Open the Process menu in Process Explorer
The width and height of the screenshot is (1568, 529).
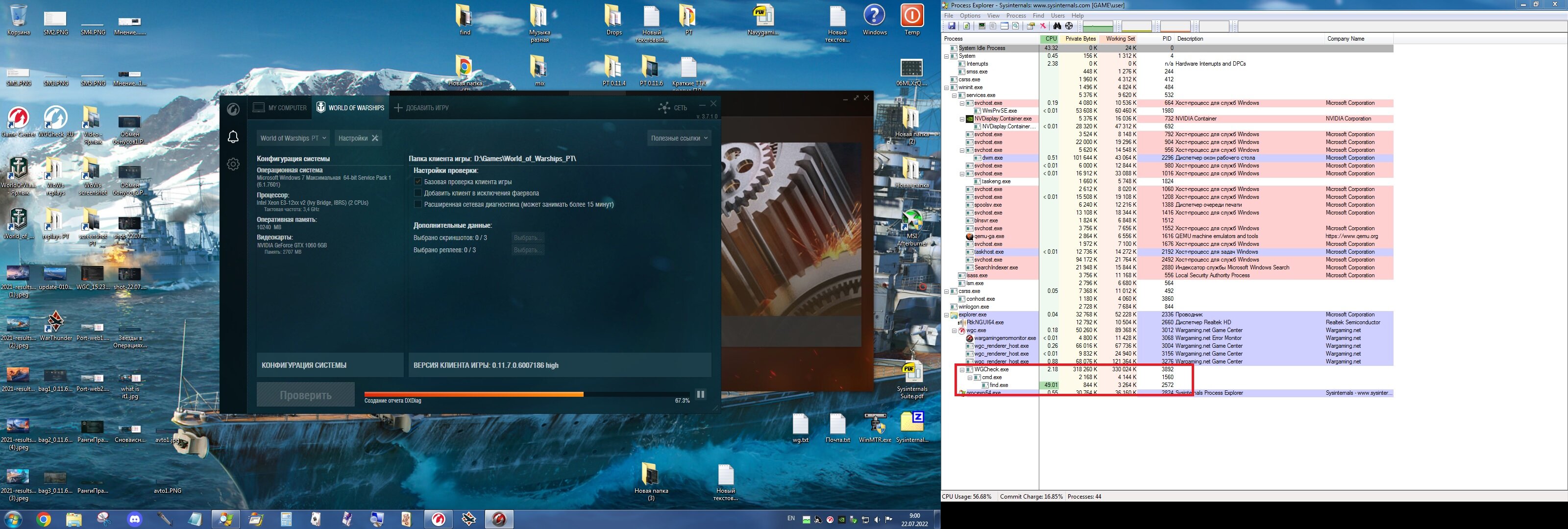1016,15
